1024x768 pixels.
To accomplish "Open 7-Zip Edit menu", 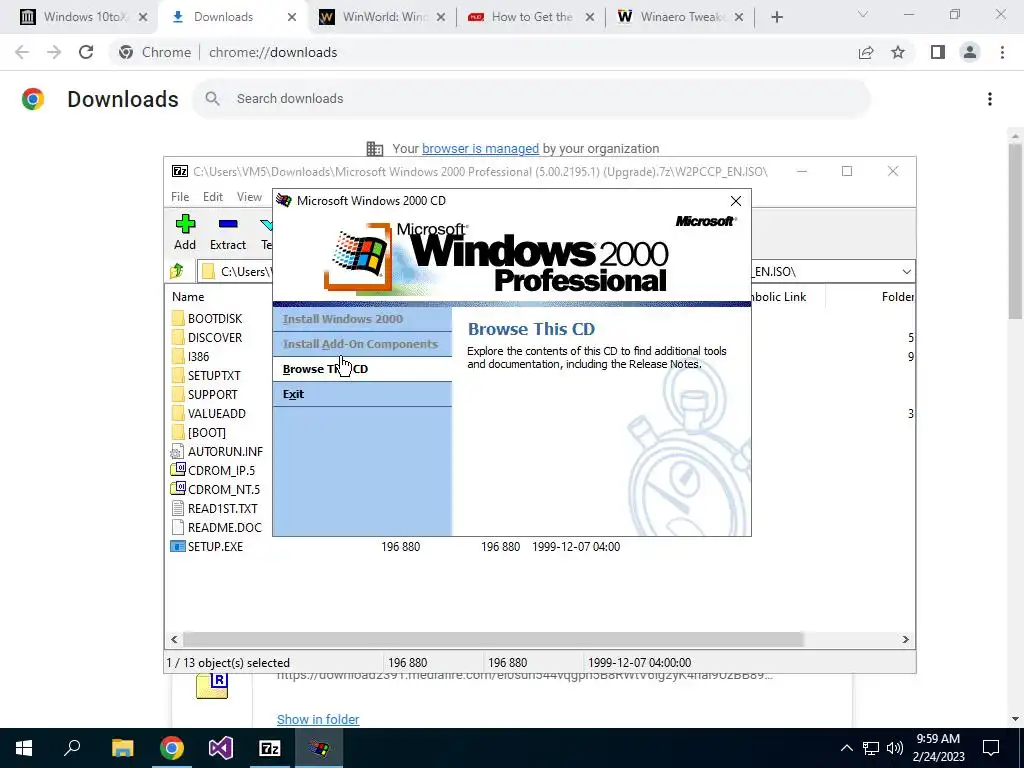I will coord(213,197).
